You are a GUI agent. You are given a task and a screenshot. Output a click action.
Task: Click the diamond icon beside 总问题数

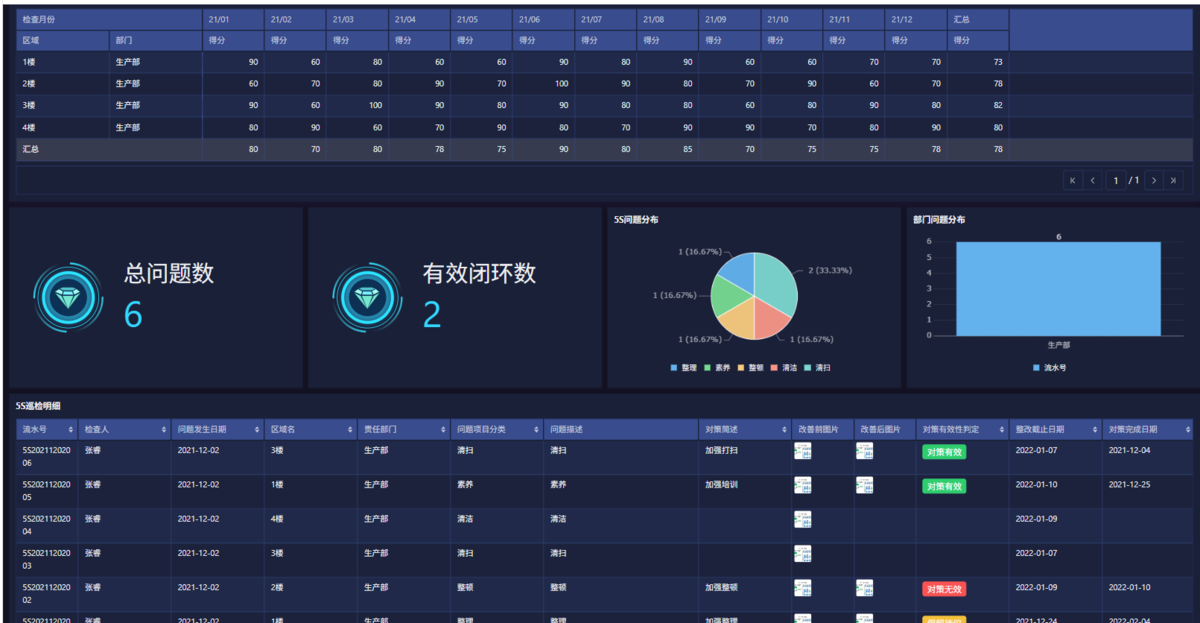click(69, 298)
